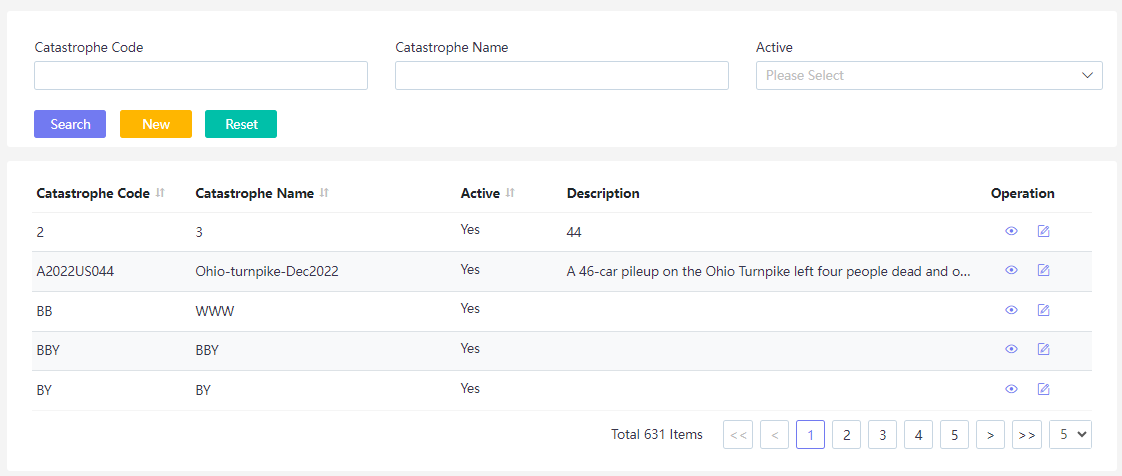
Task: Jump to the last page
Action: [x=1027, y=434]
